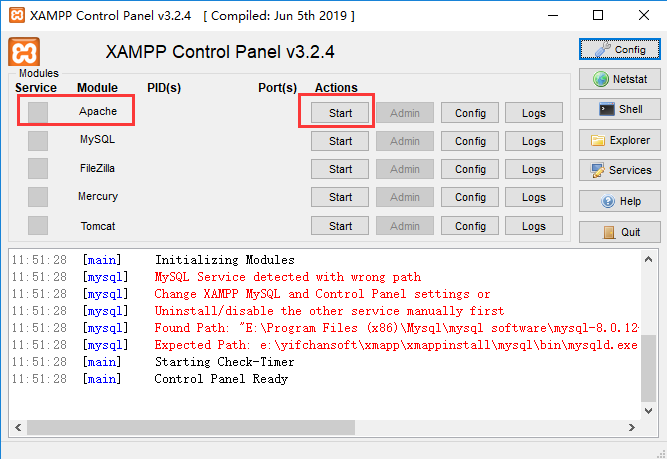
Task: Start the MySQL module
Action: [x=340, y=141]
